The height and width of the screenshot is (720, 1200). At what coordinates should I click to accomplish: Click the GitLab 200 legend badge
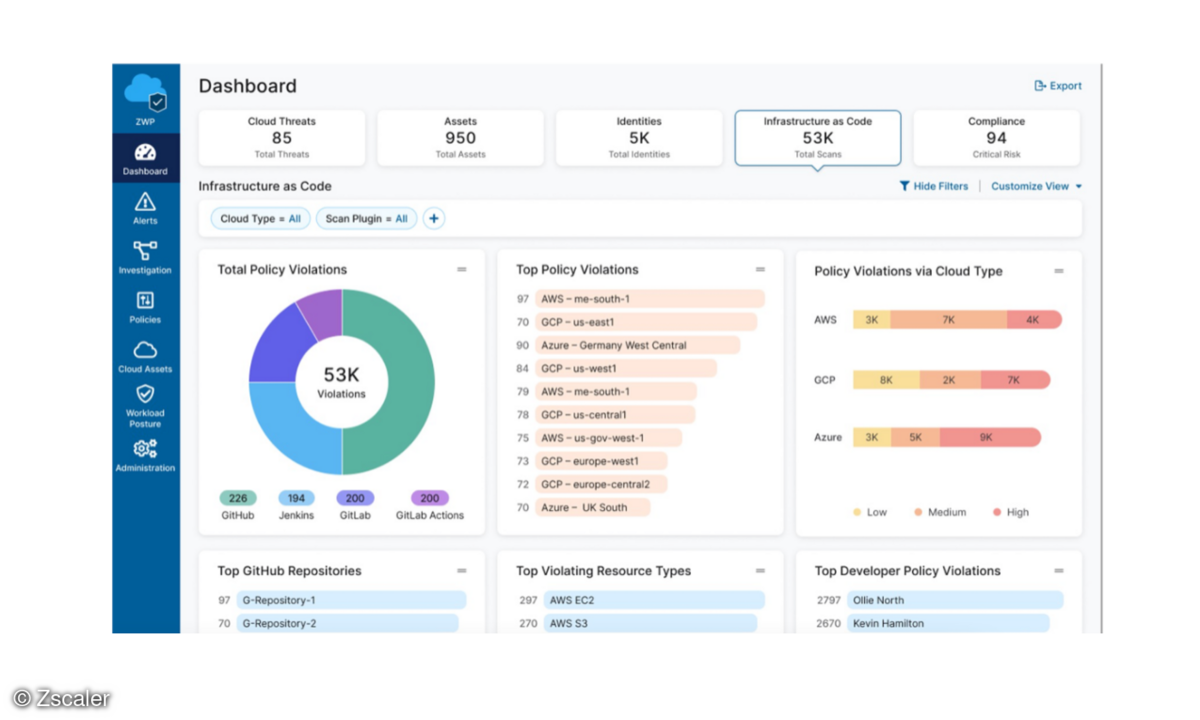(355, 498)
